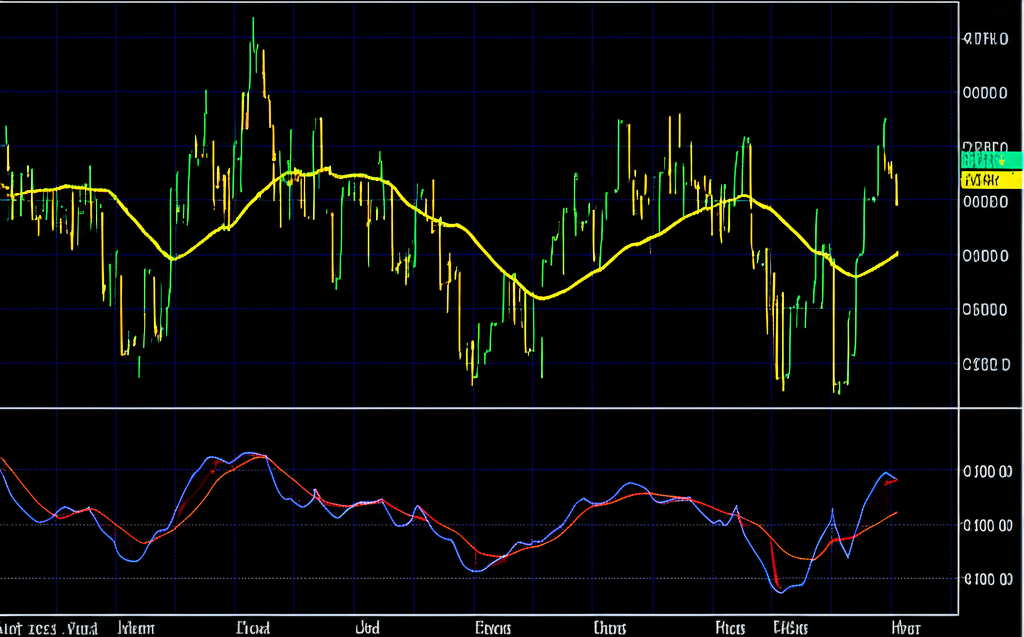
Task: Click the 2023 date label at the time axis start
Action: click(x=50, y=628)
